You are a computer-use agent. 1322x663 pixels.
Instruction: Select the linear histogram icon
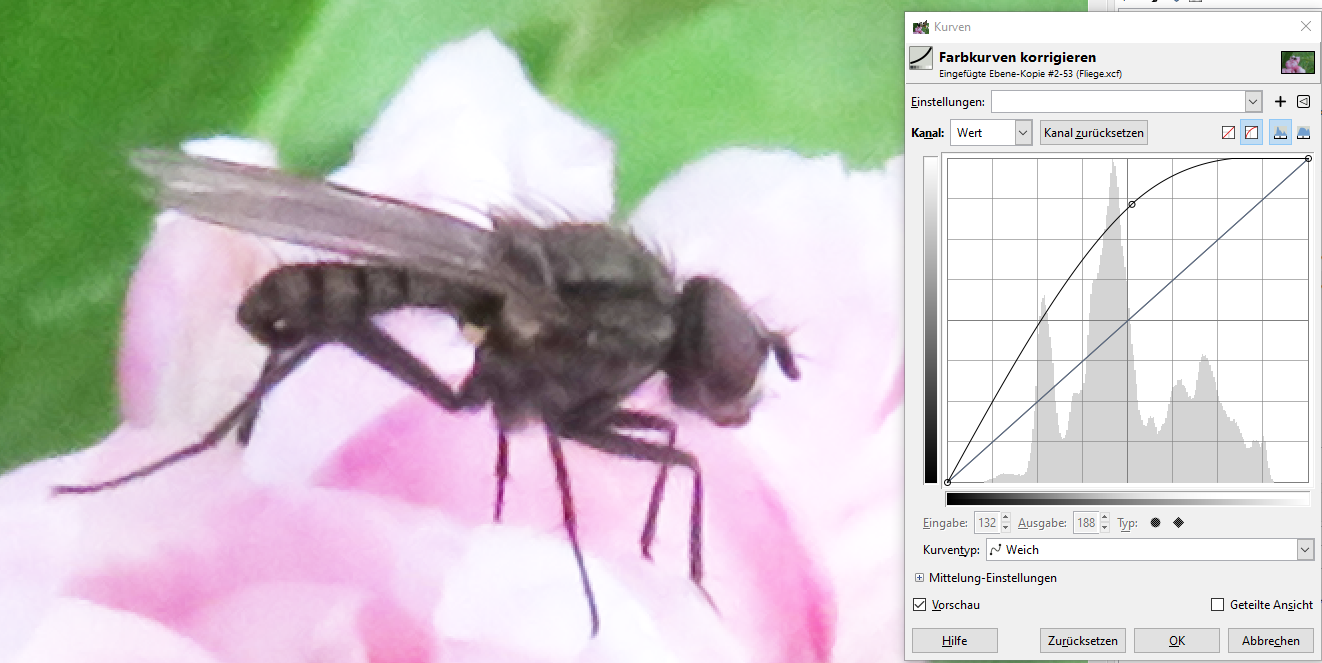click(x=1280, y=133)
